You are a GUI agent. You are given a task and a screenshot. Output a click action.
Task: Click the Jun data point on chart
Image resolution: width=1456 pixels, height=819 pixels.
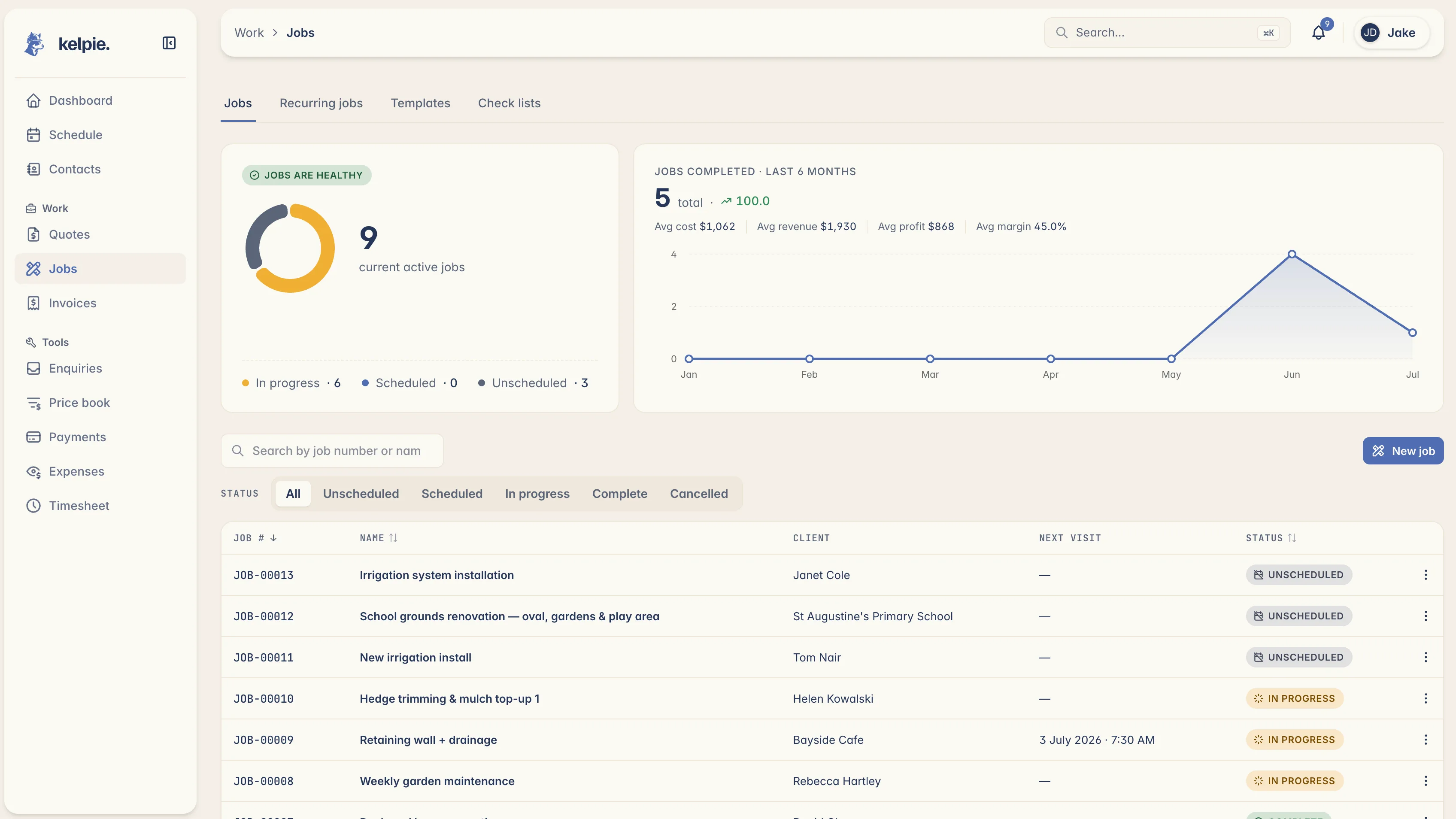pos(1292,255)
